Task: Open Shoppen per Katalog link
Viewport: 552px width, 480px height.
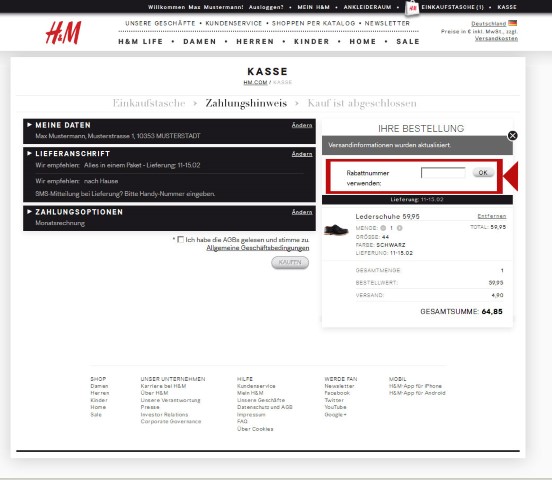Action: pyautogui.click(x=314, y=23)
